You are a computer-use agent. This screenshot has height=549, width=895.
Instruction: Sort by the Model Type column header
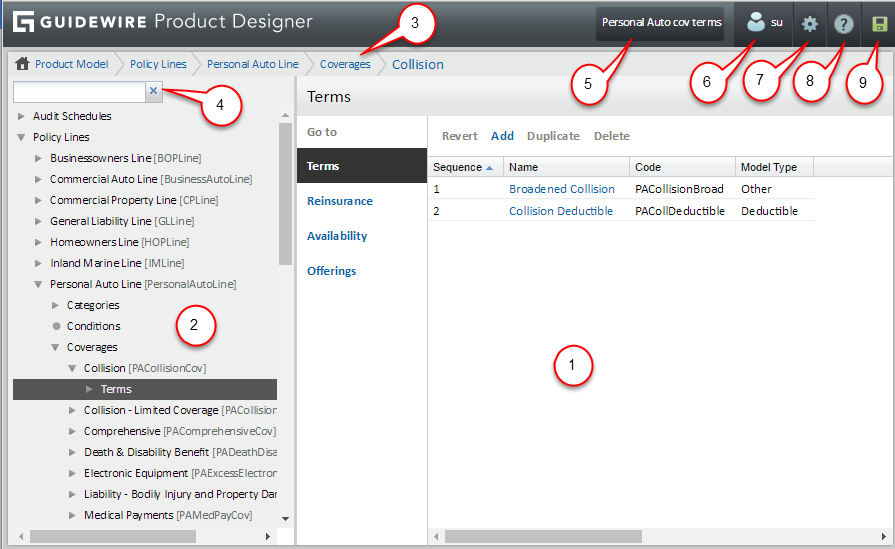click(774, 167)
